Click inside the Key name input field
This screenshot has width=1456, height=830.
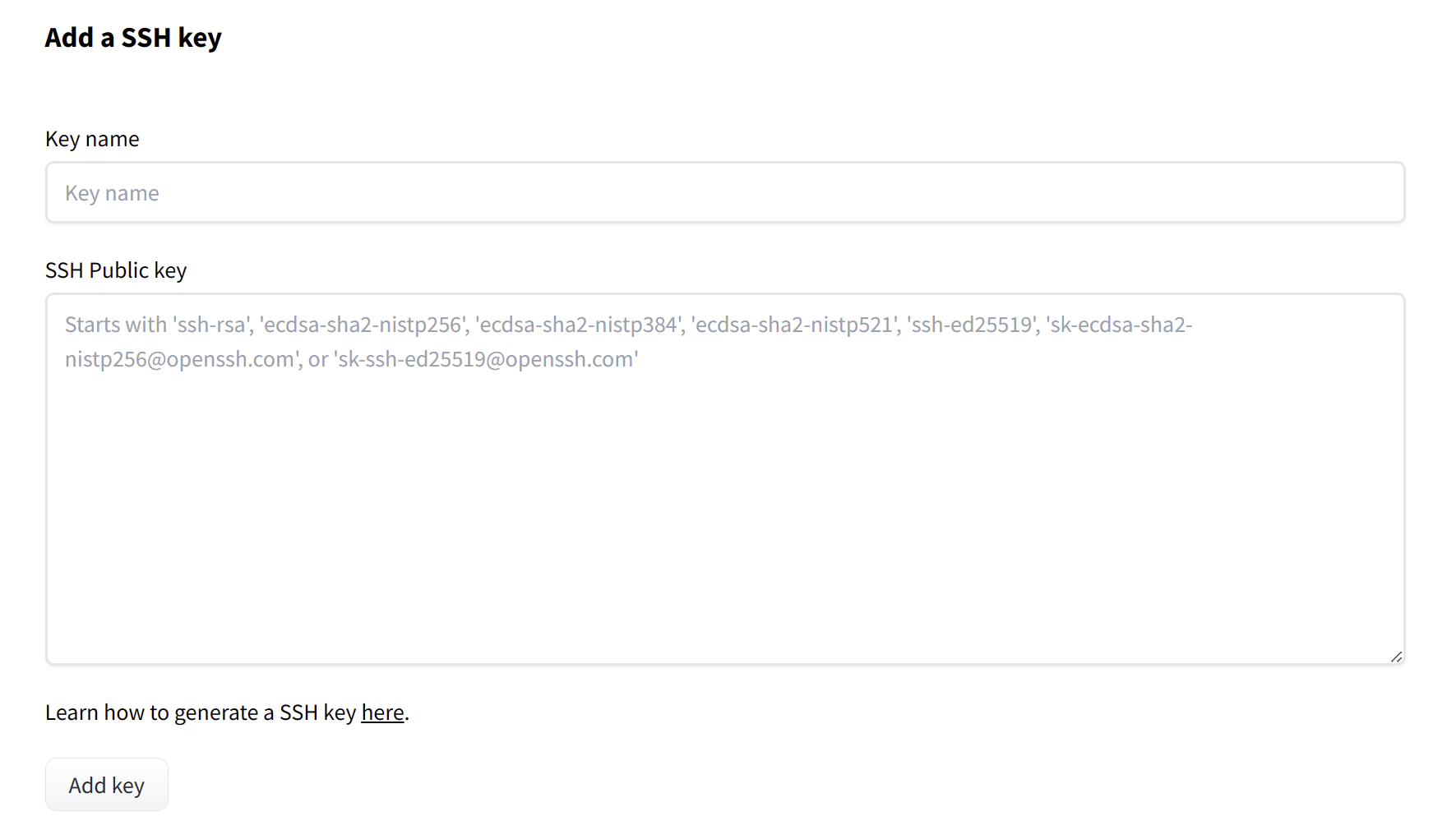tap(723, 192)
